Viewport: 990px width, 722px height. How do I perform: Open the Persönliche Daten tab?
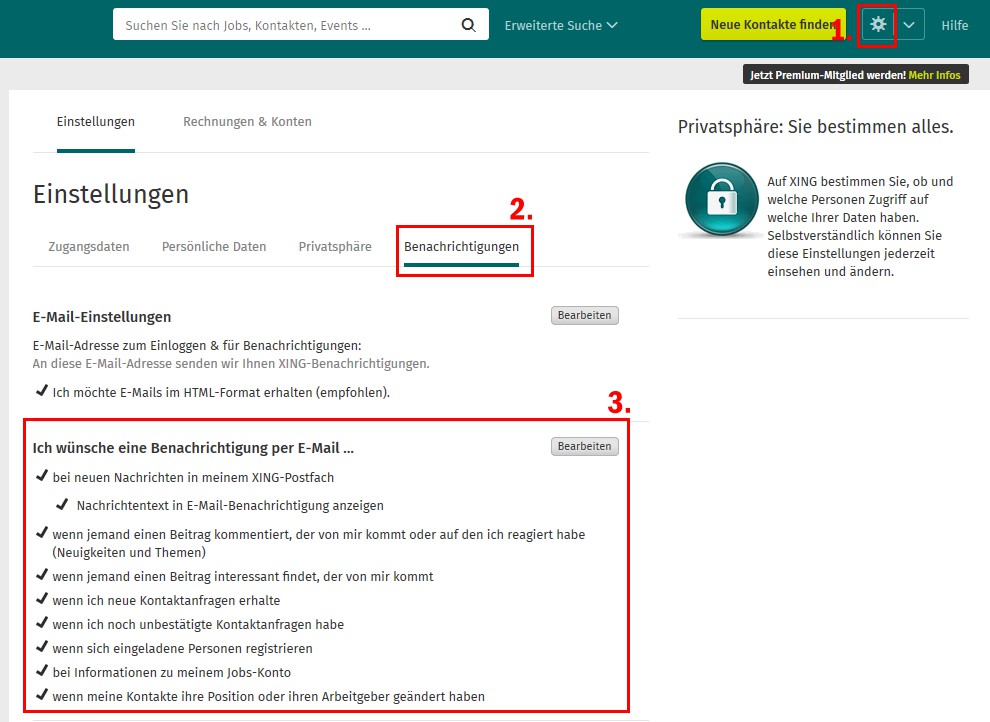214,247
